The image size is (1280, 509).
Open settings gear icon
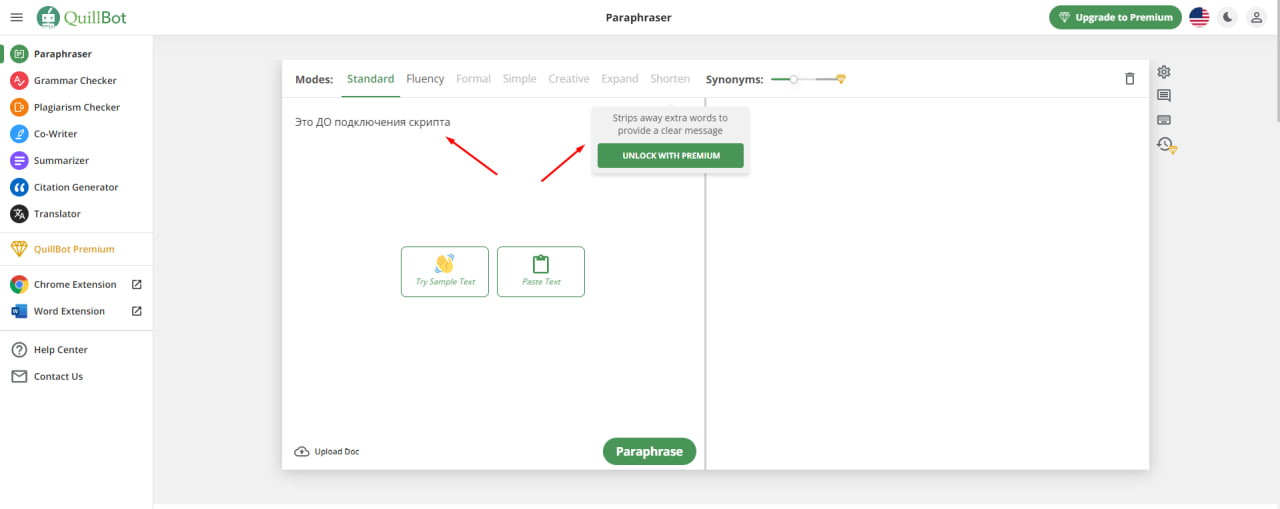pyautogui.click(x=1164, y=72)
